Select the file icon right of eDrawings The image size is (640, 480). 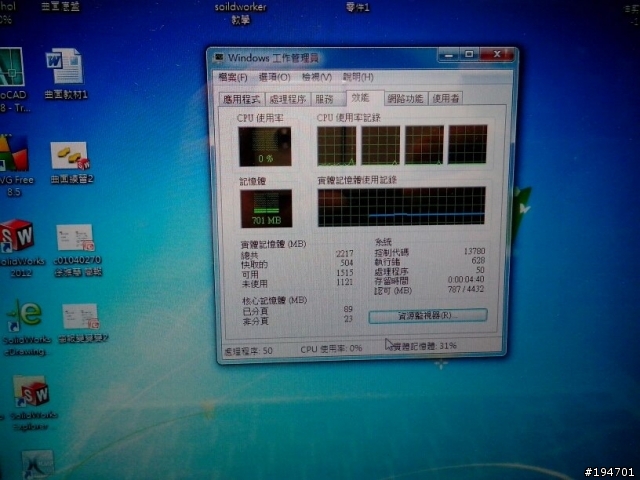[82, 322]
